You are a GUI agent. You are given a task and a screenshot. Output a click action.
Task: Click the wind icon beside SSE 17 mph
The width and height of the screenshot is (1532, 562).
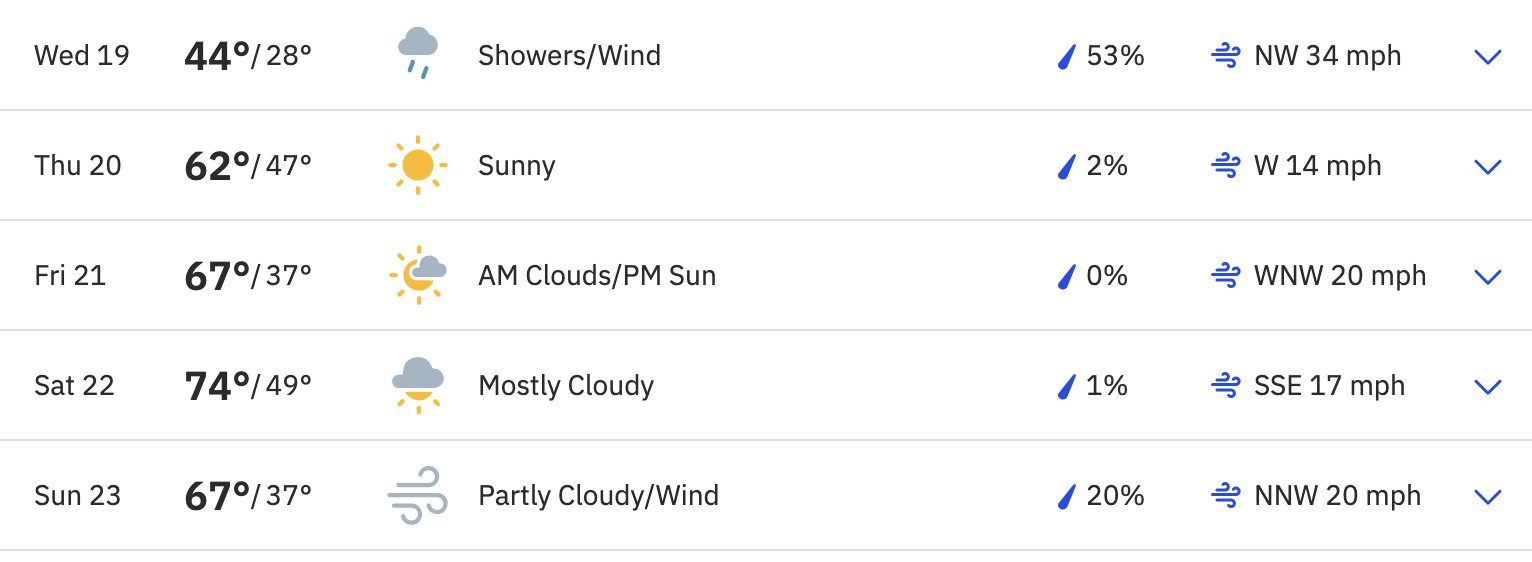[1226, 385]
